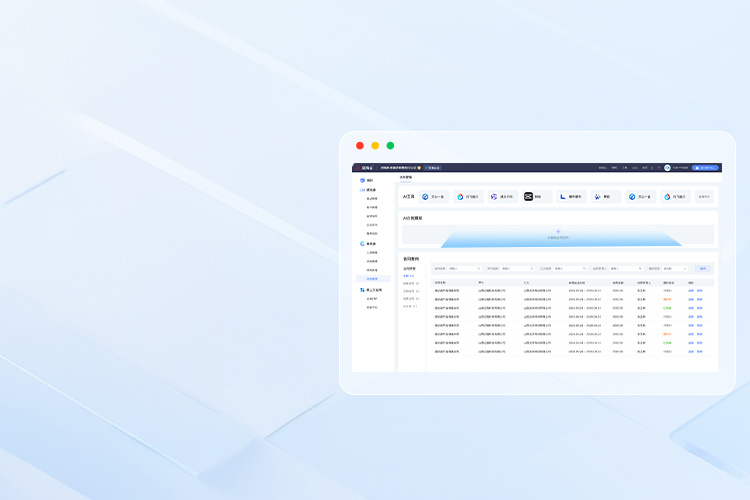750x500 pixels.
Task: Expand the fourth filter field's dropdown arrow
Action: tap(637, 268)
